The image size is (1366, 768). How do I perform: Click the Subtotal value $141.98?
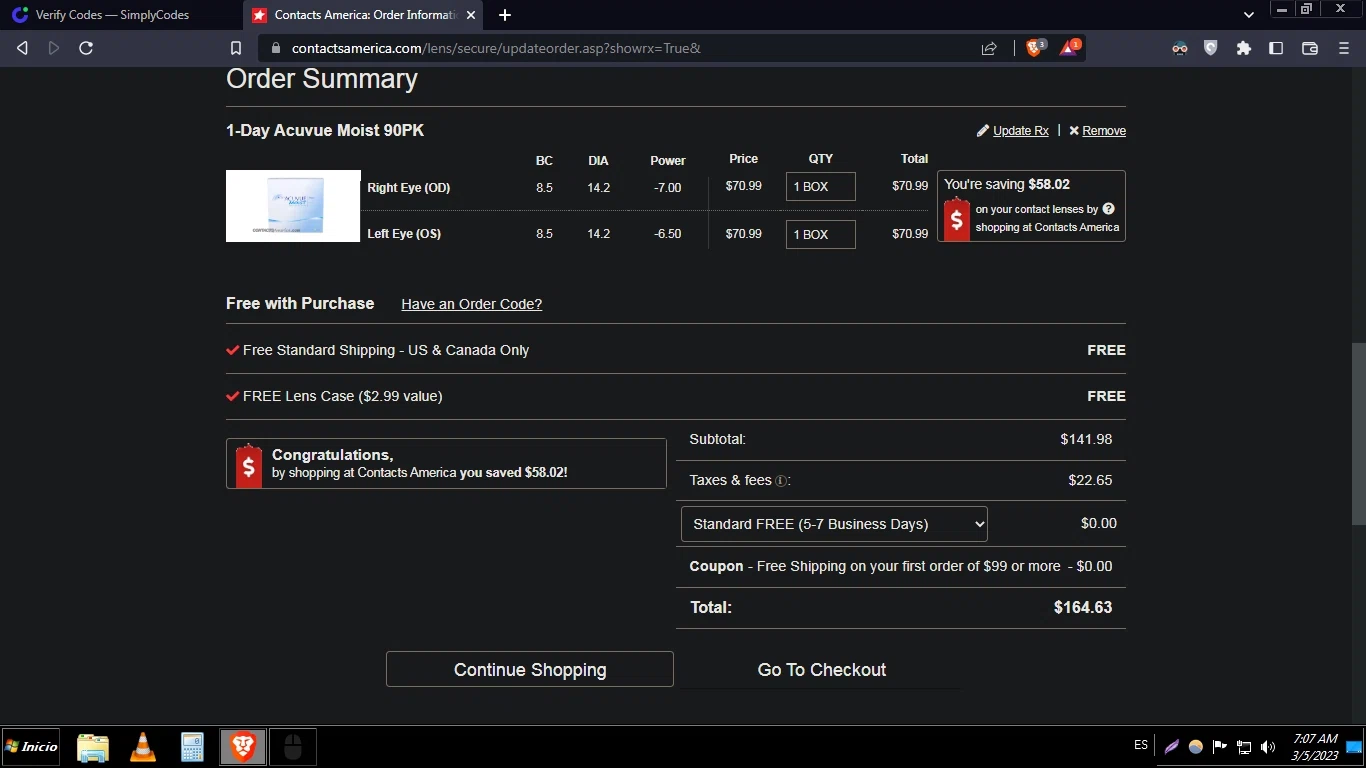[1086, 439]
